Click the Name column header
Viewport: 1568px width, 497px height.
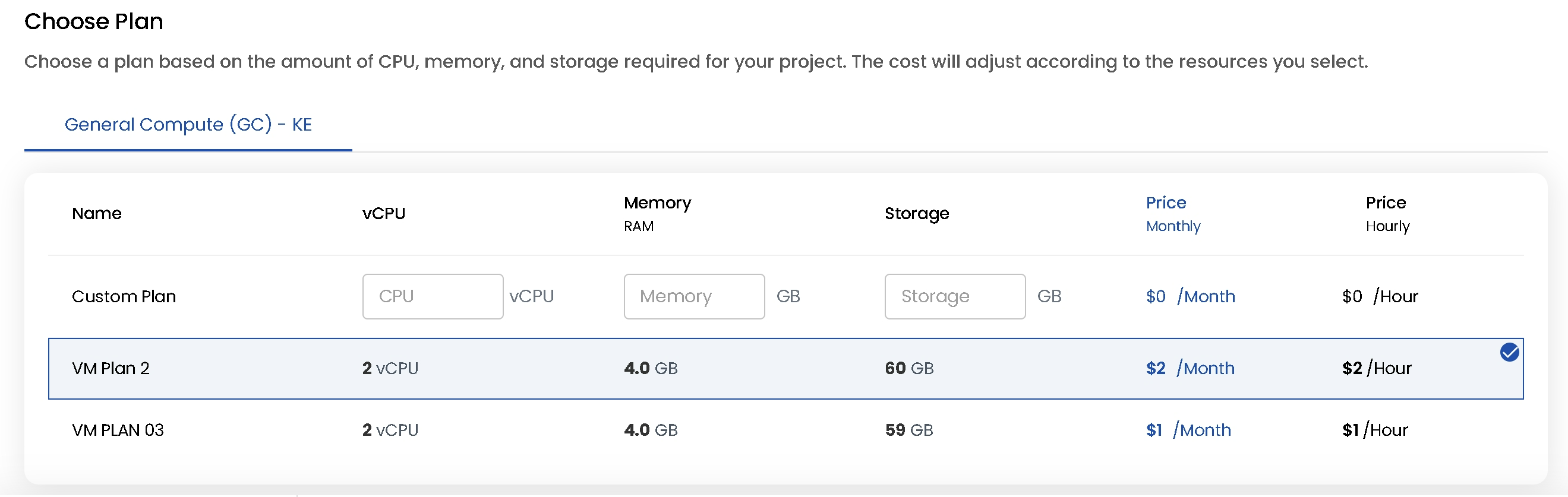[97, 214]
